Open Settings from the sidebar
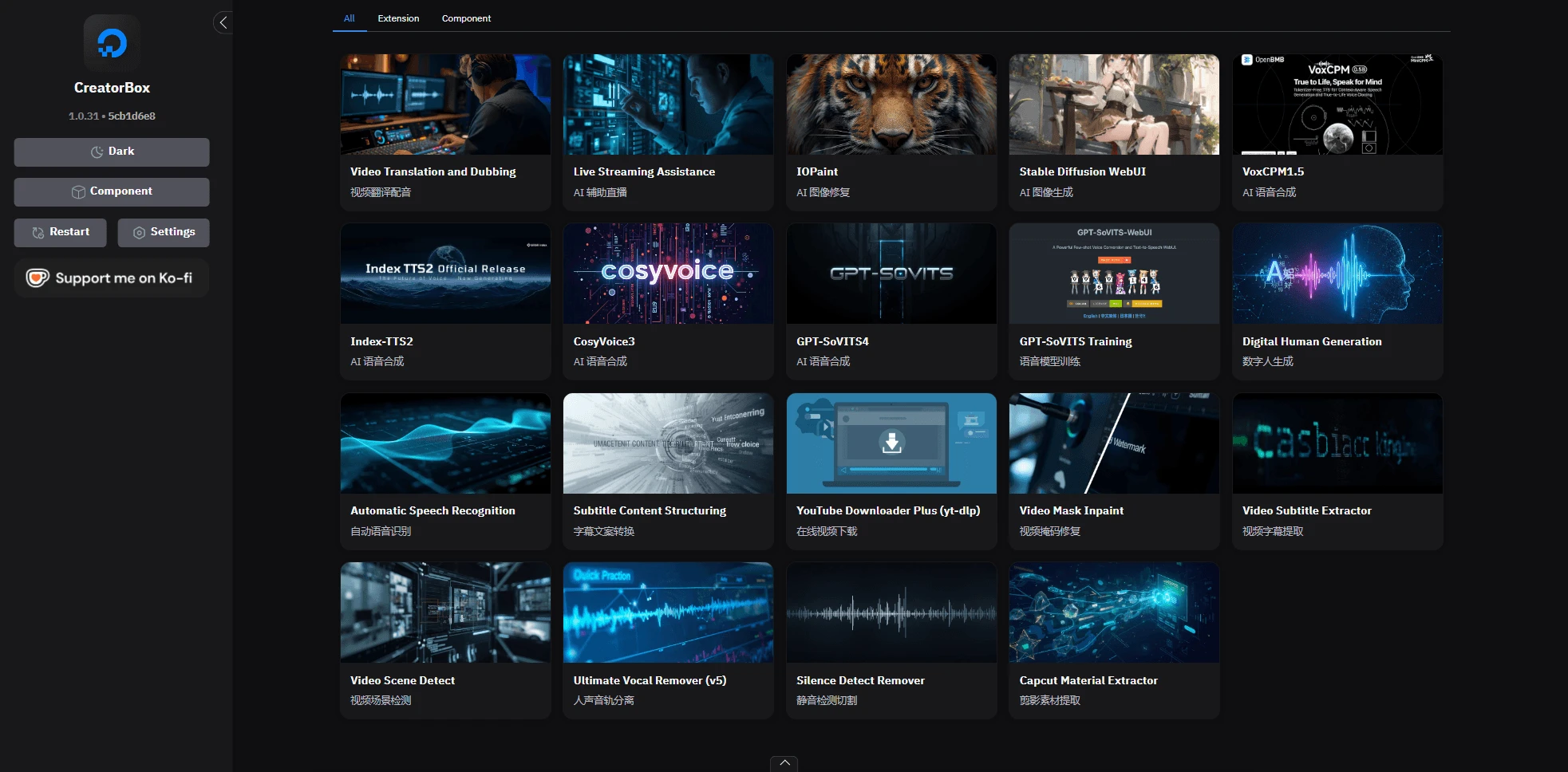1568x772 pixels. [164, 232]
